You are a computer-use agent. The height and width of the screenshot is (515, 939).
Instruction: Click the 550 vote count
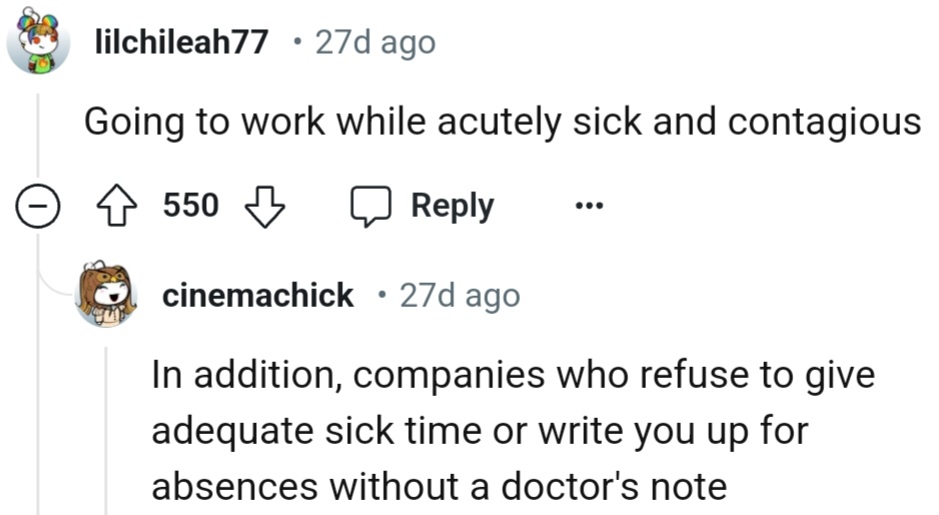190,206
